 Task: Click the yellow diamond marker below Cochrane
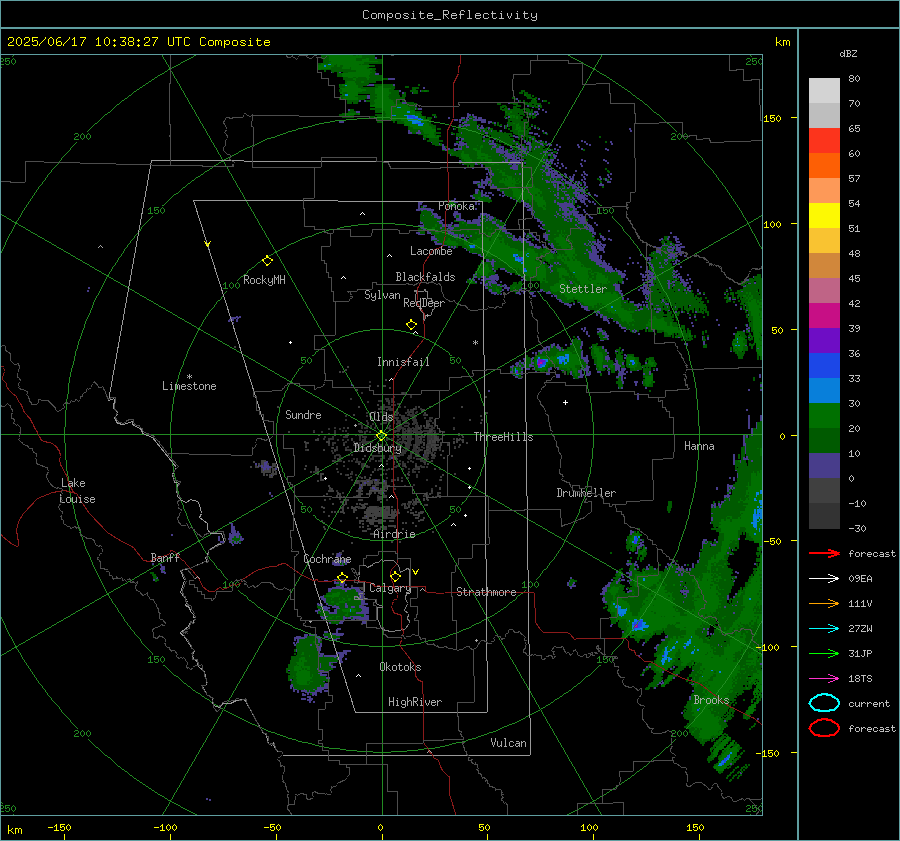click(x=342, y=577)
